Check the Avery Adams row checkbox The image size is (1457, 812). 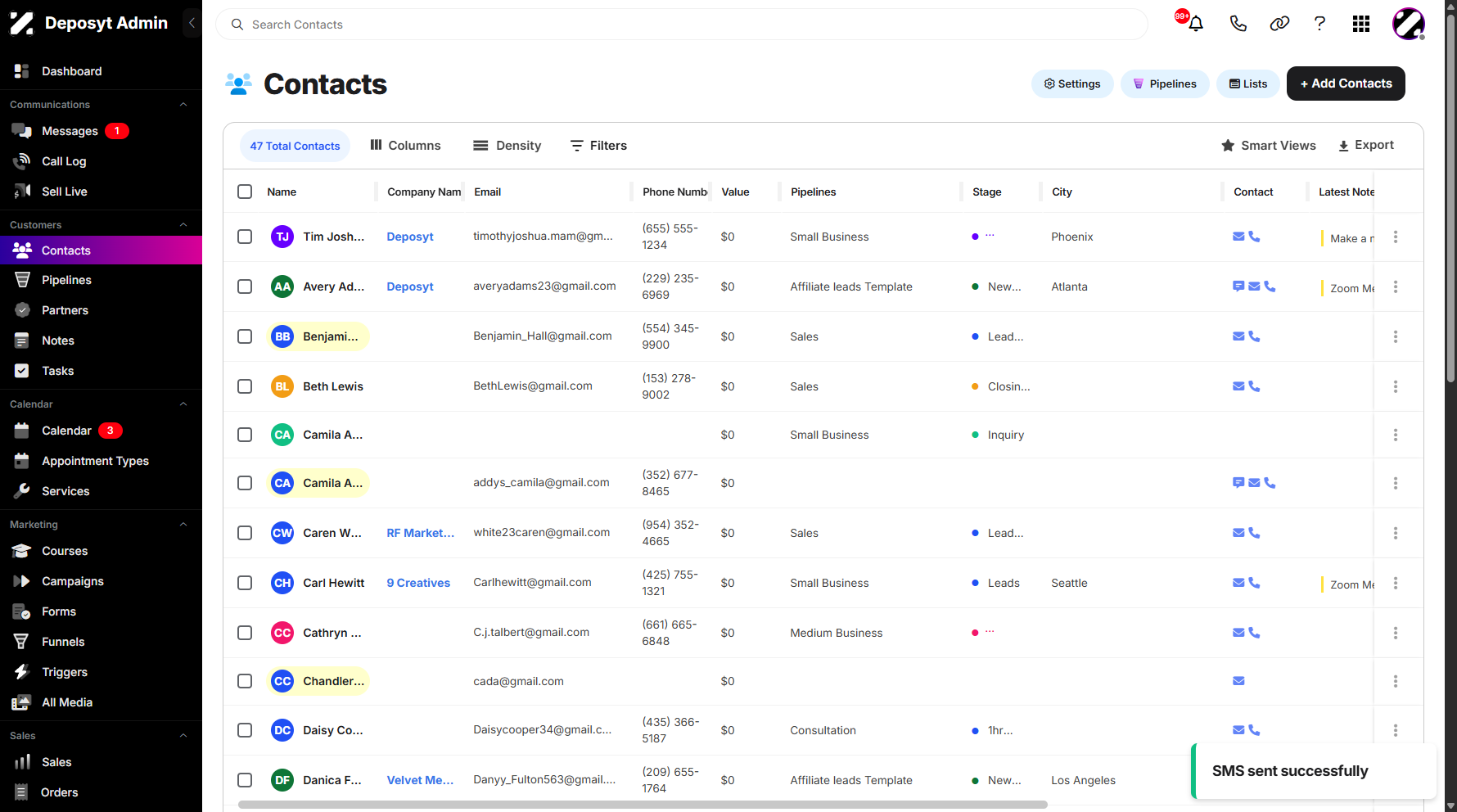tap(245, 286)
